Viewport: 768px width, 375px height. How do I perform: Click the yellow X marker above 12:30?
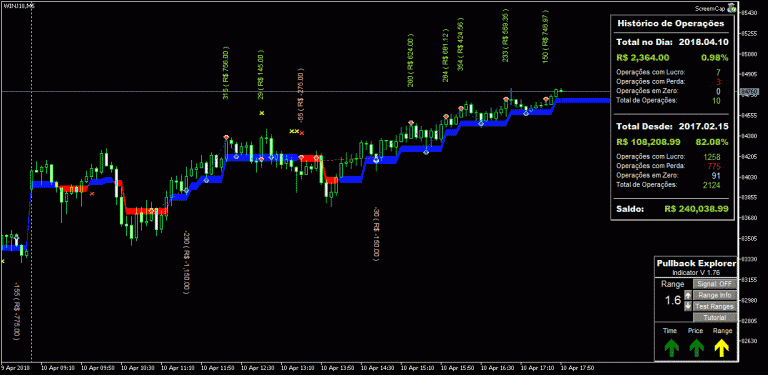tap(262, 113)
